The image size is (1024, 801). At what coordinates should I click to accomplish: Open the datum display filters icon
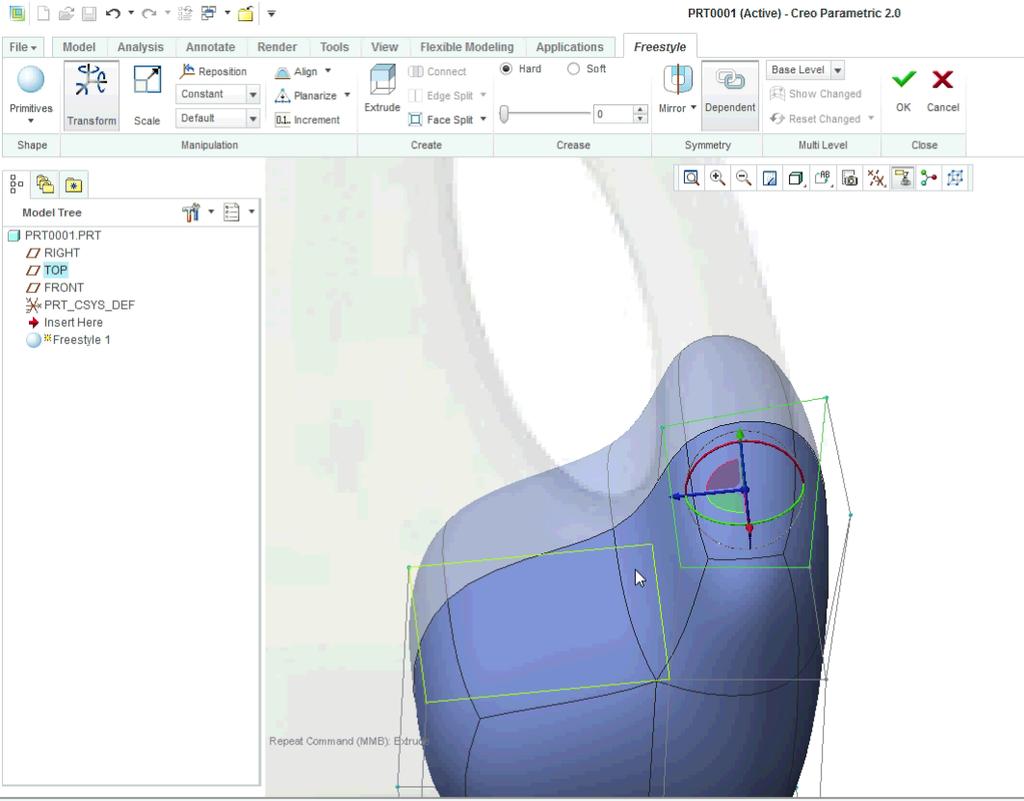[x=876, y=178]
